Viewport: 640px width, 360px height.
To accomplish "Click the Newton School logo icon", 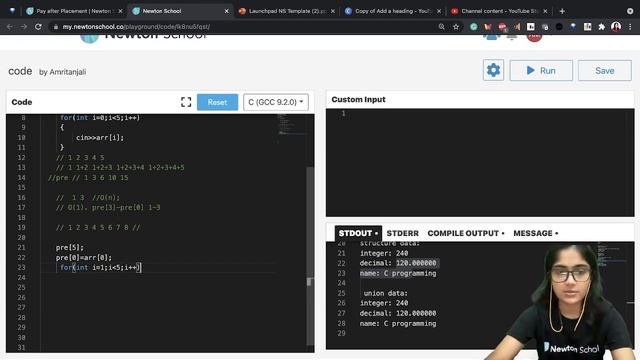I will [89, 38].
